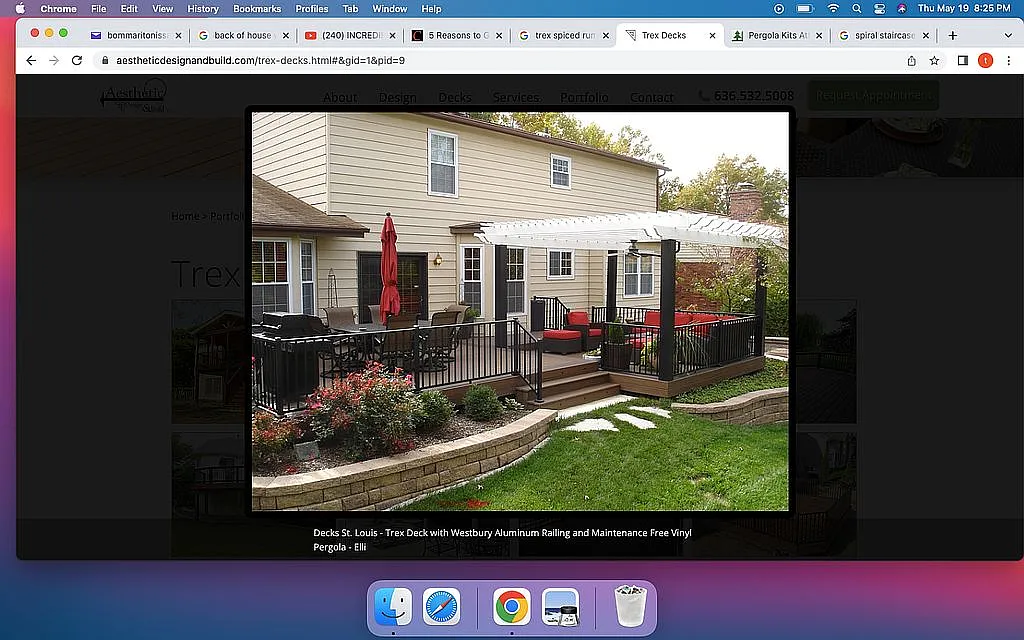Open Wi-Fi status in menu bar
The width and height of the screenshot is (1024, 640).
click(x=833, y=8)
